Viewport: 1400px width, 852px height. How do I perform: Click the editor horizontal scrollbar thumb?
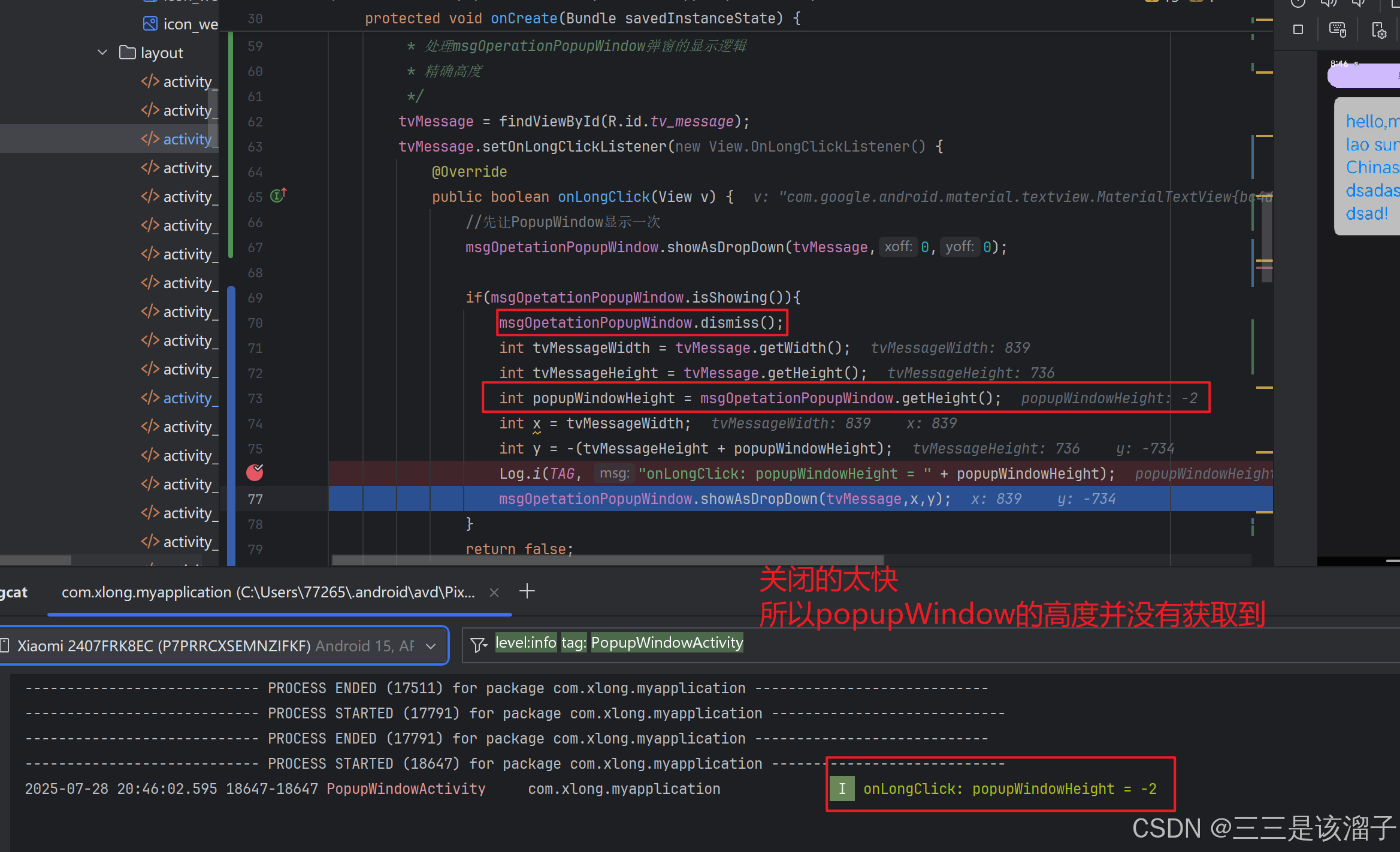[608, 560]
